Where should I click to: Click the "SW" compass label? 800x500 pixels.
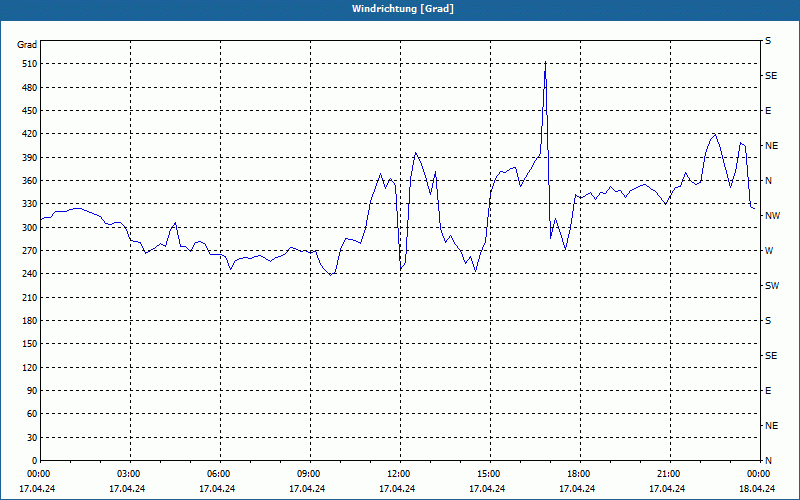772,286
